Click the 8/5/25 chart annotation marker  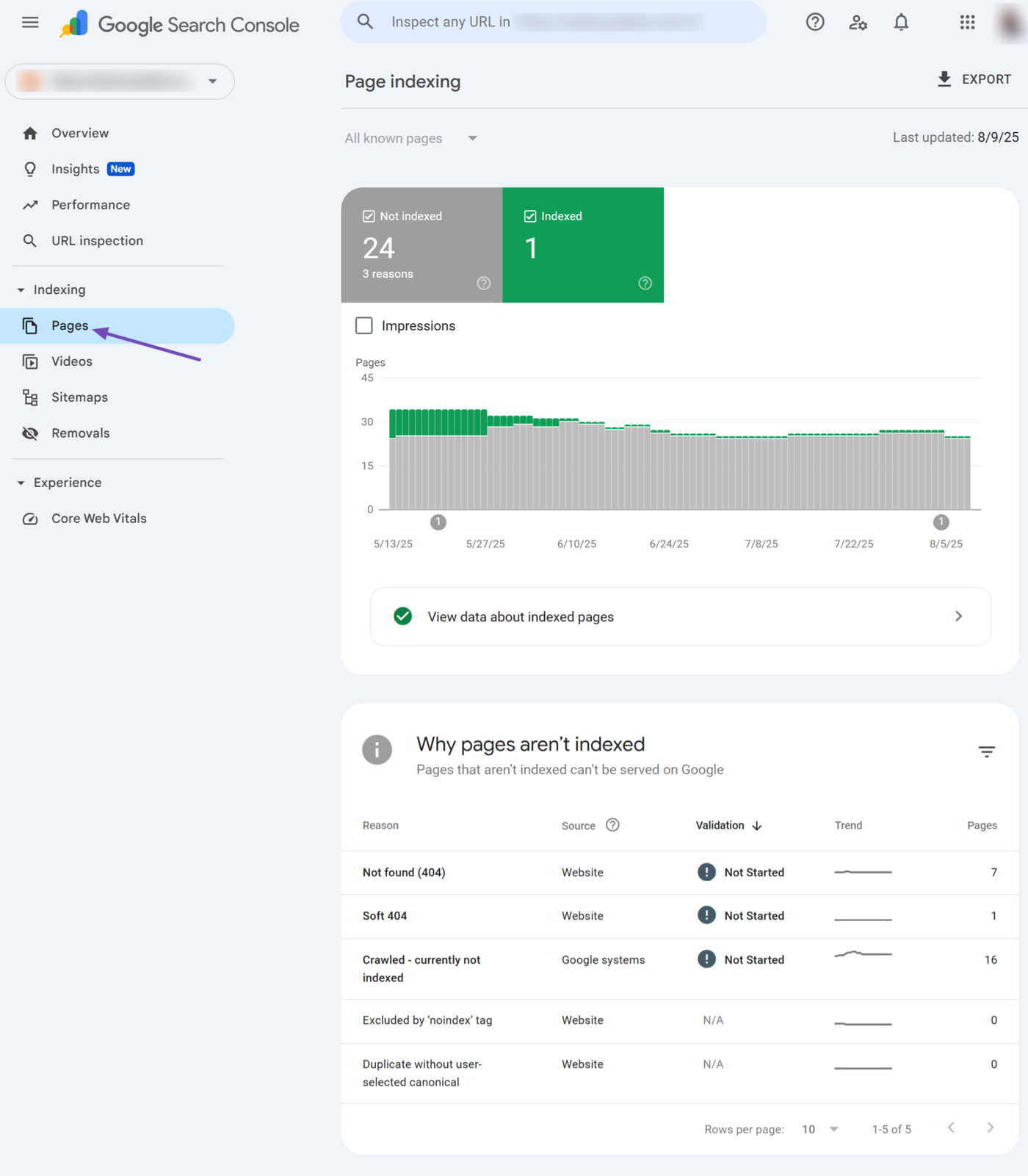(941, 522)
